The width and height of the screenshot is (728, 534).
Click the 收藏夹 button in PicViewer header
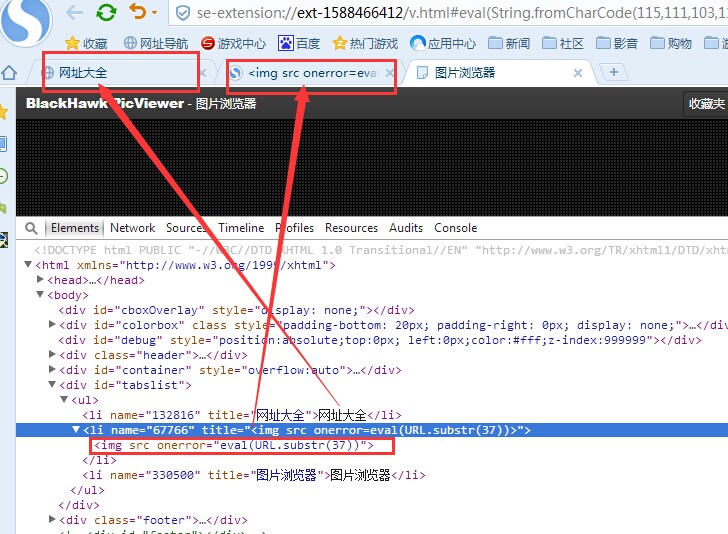(706, 104)
